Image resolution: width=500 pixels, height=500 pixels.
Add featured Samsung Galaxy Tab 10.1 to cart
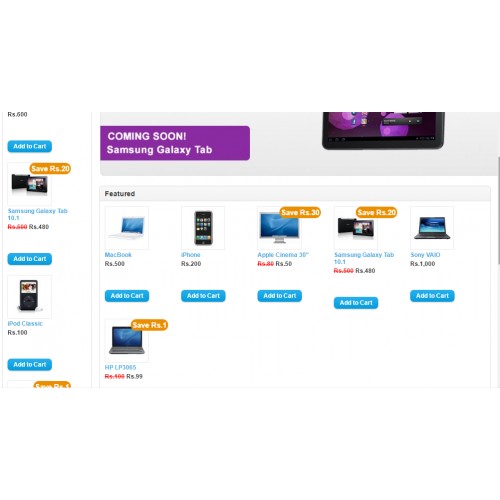coord(356,303)
